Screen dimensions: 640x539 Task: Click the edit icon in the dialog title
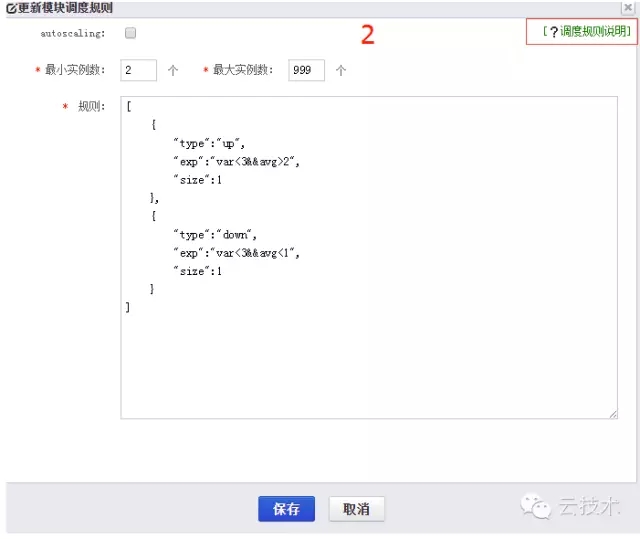[11, 8]
